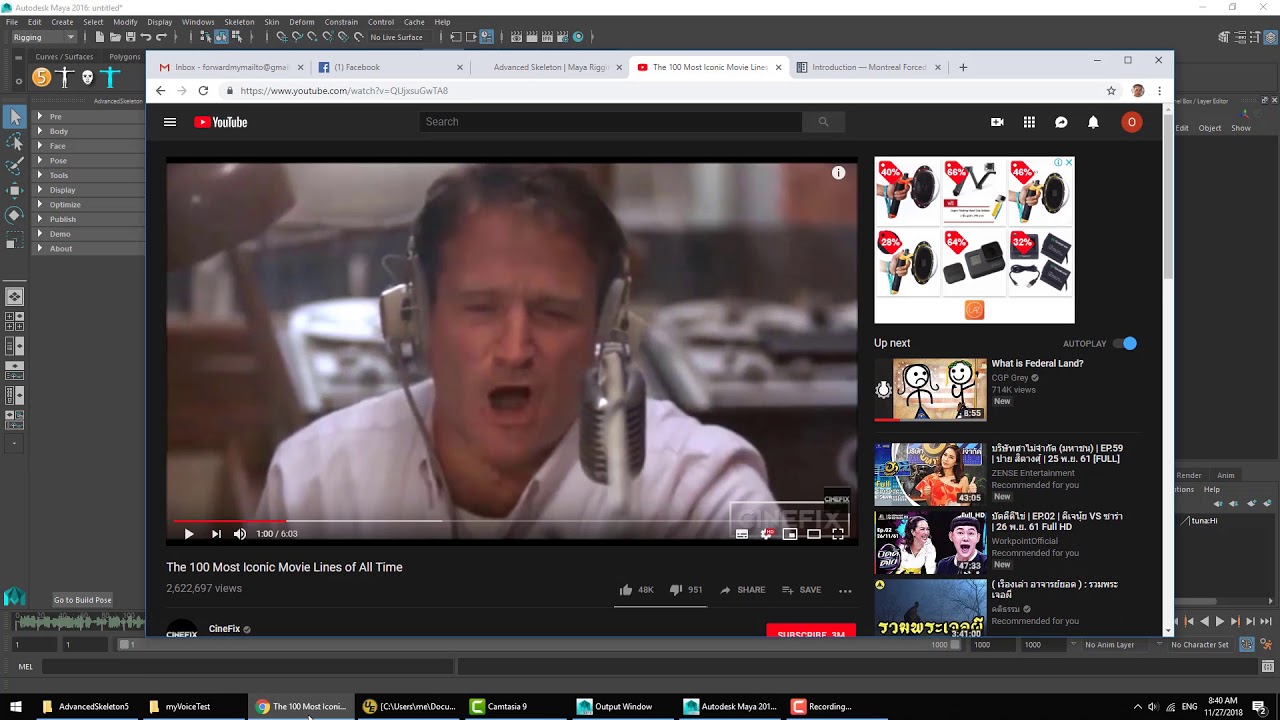The image size is (1280, 720).
Task: Focus the YouTube Search field
Action: [611, 122]
